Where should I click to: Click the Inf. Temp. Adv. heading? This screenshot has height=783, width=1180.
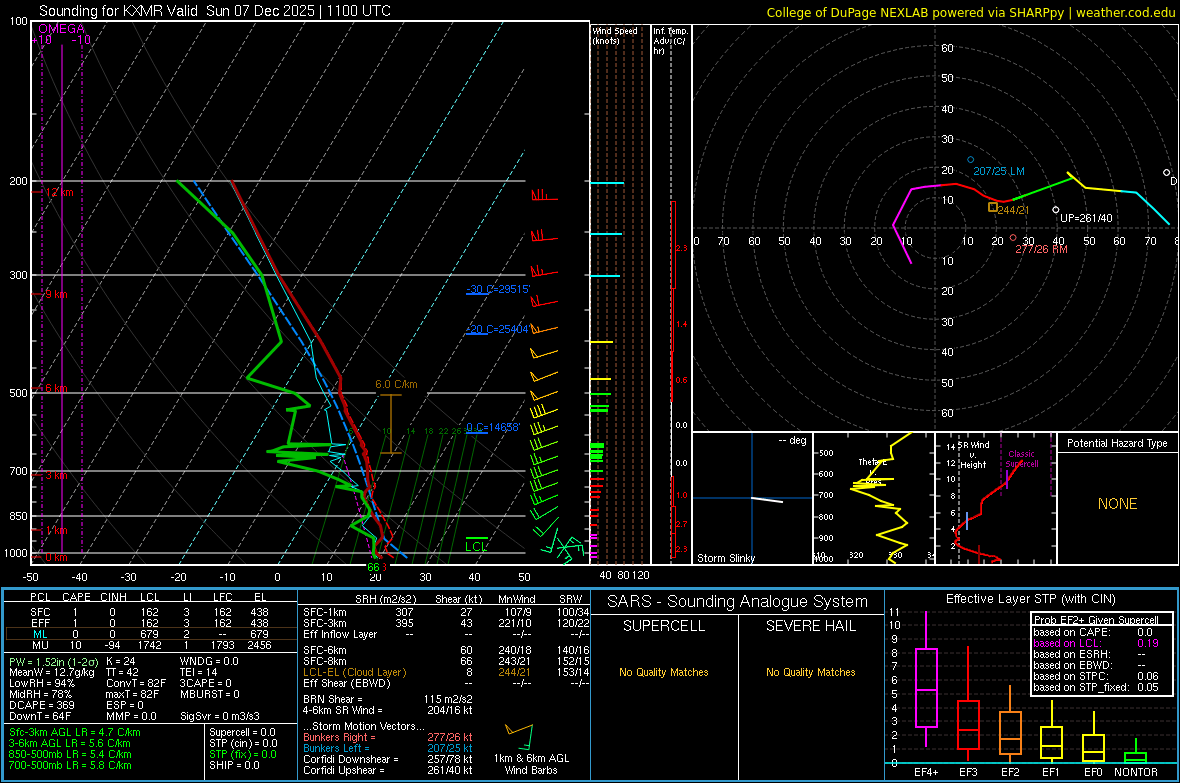pos(670,41)
